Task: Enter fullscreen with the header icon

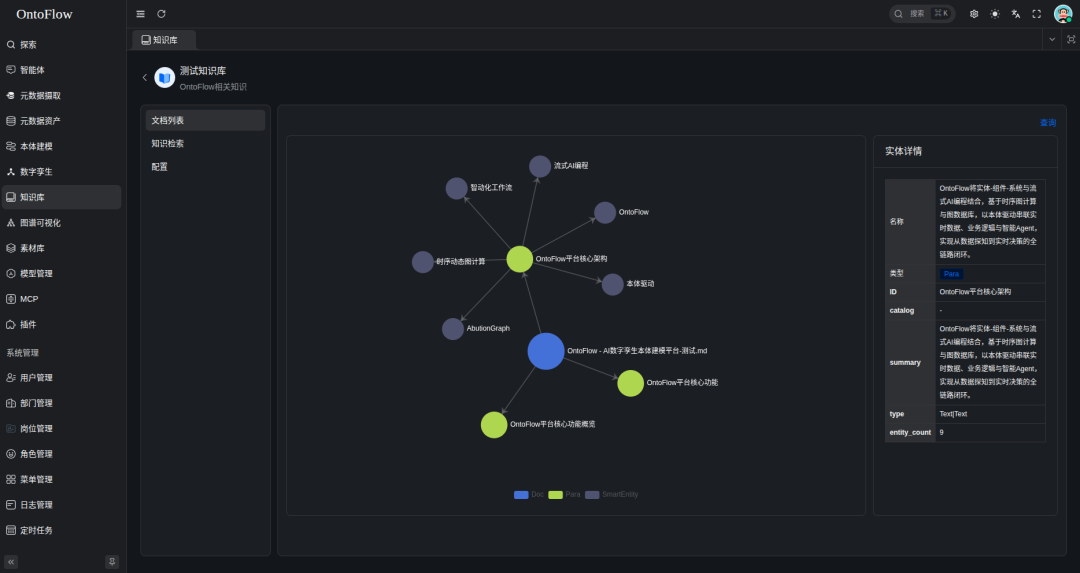Action: coord(1037,14)
